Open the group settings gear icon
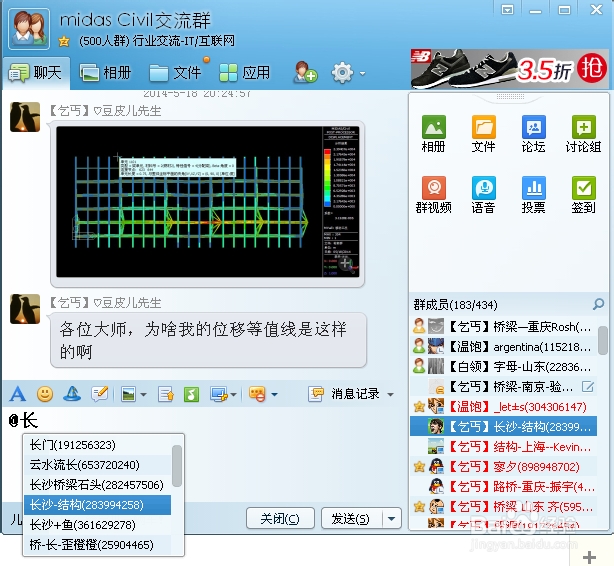The image size is (614, 566). pyautogui.click(x=342, y=73)
